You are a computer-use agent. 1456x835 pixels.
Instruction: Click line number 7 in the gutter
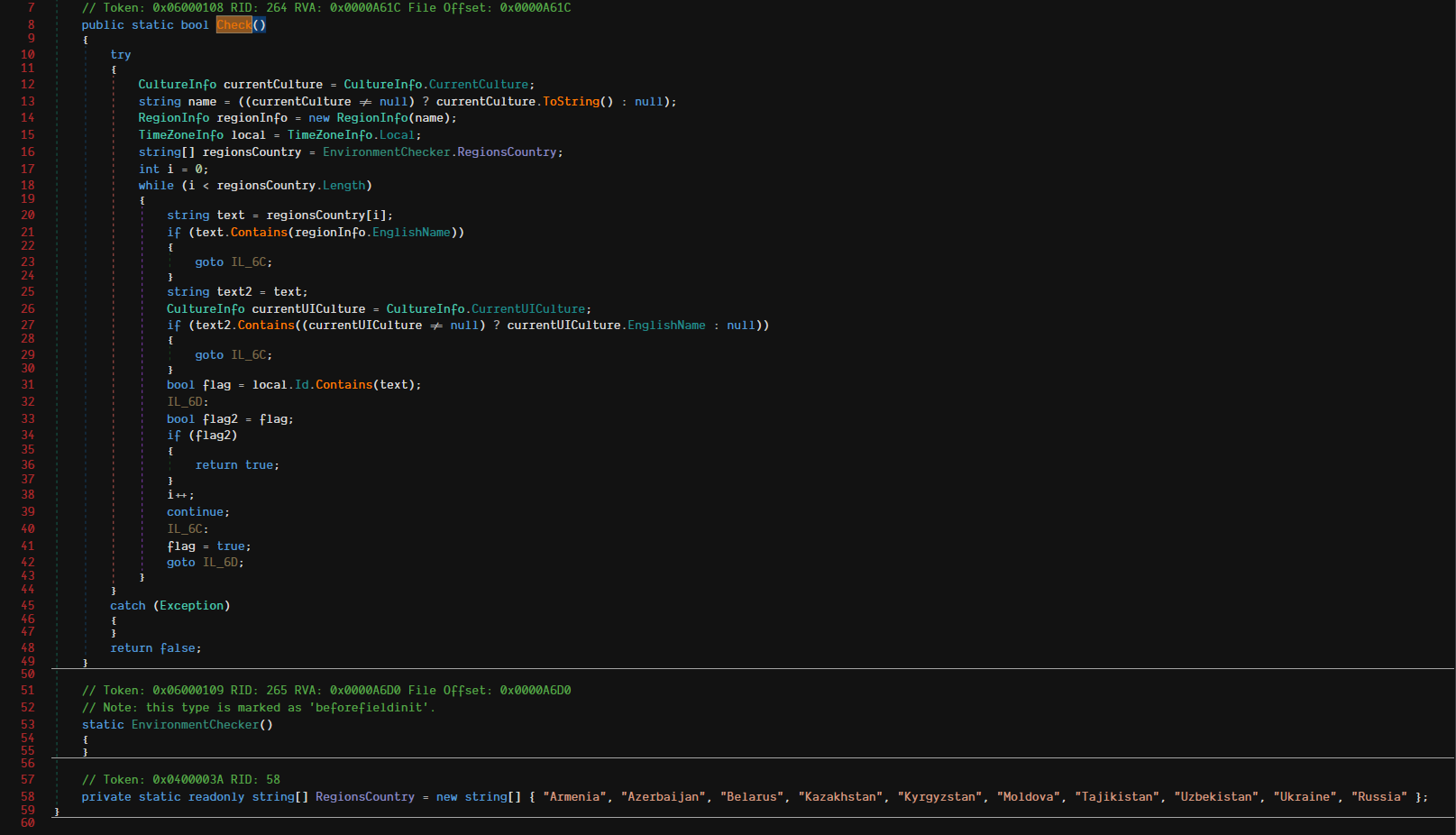click(31, 7)
